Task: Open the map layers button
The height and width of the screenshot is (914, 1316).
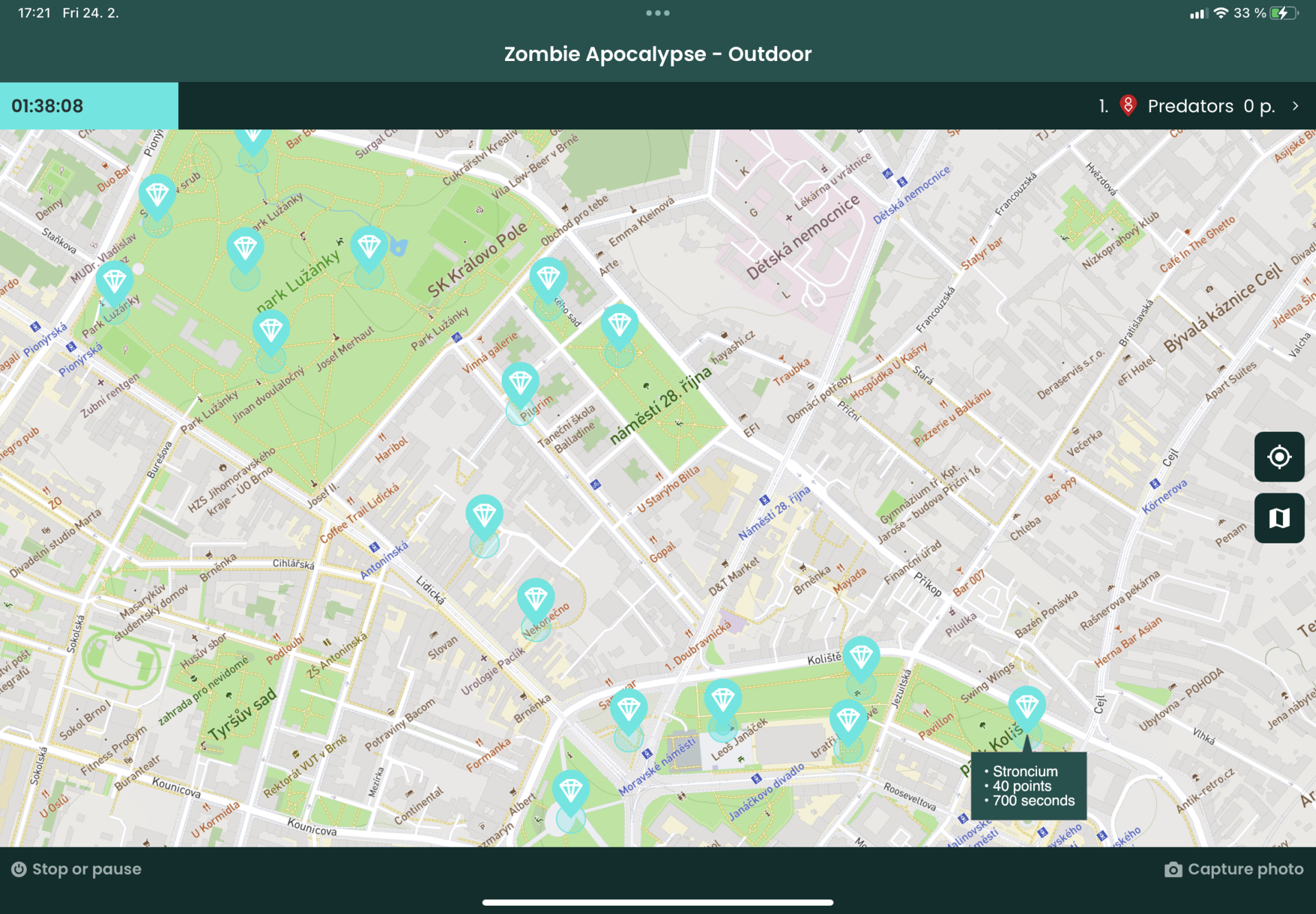Action: coord(1279,518)
